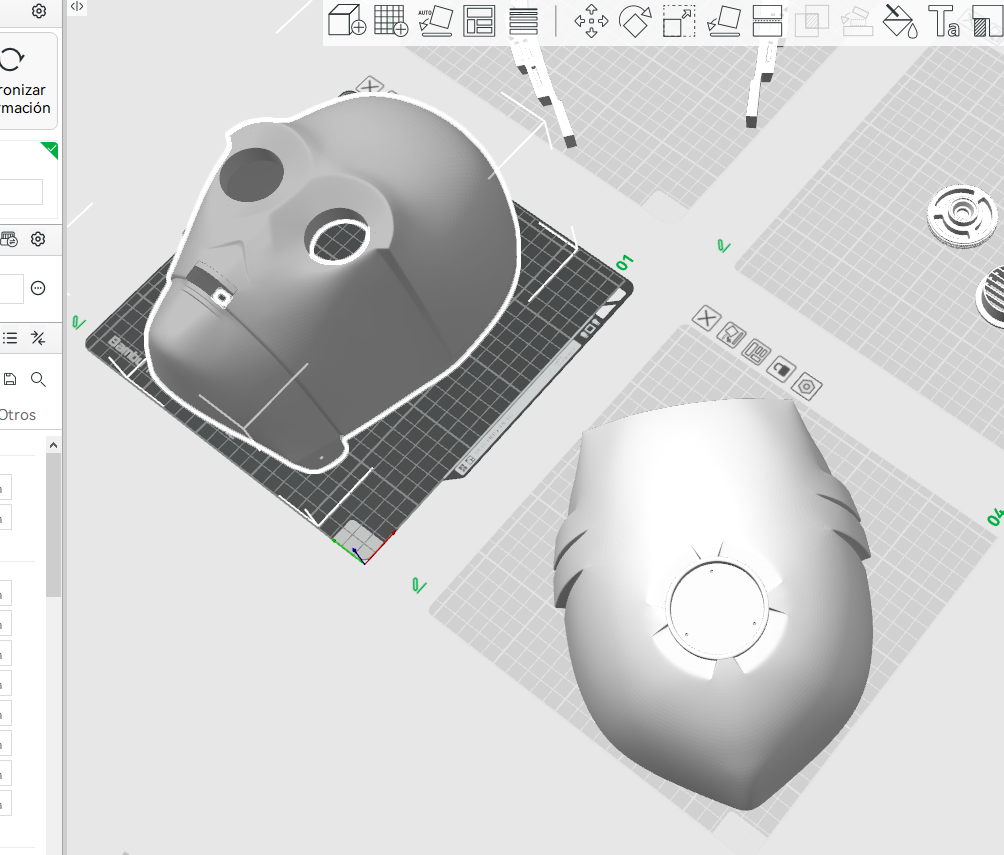Viewport: 1004px width, 855px height.
Task: Open plate 04's hexagon settings icon
Action: click(806, 387)
